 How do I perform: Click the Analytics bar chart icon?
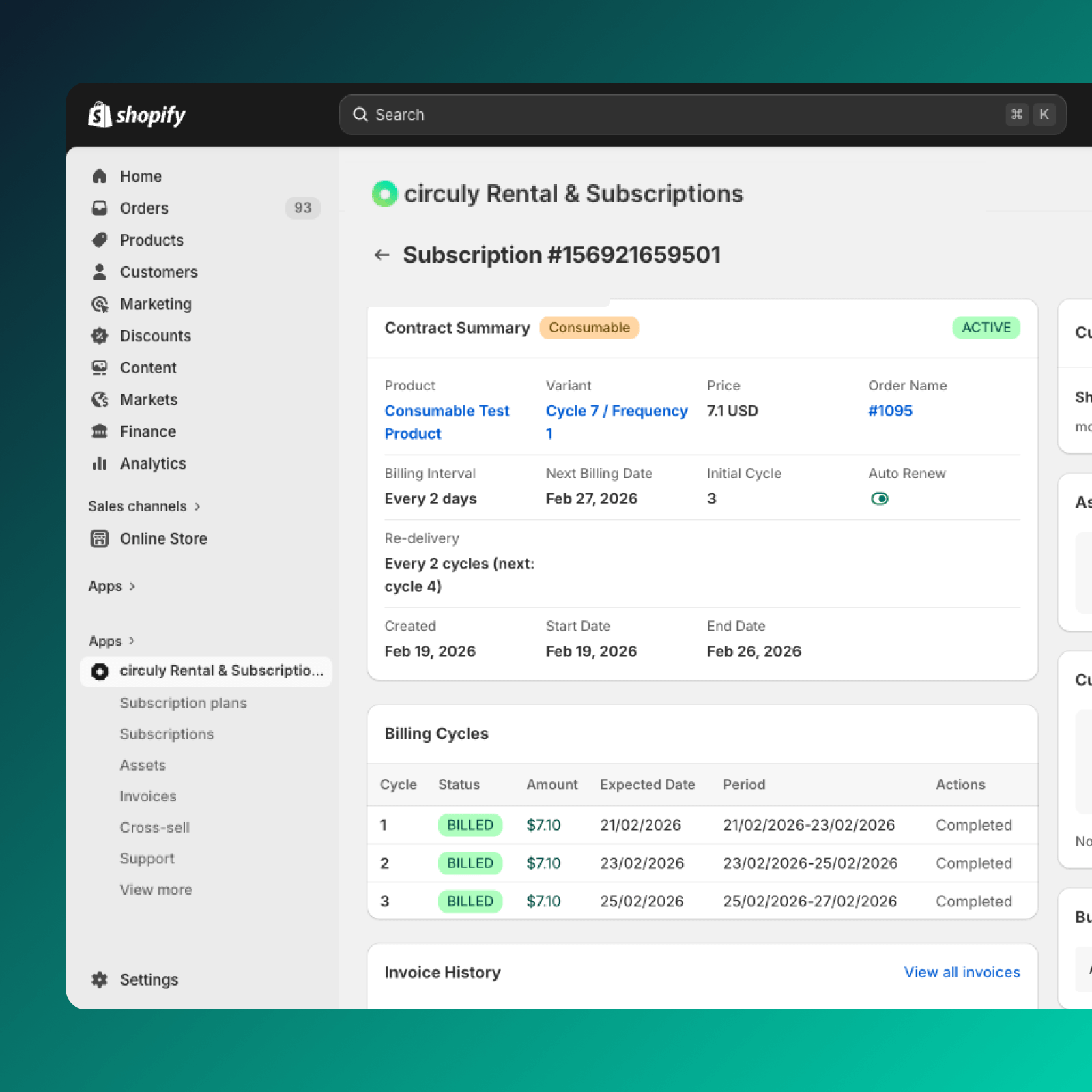100,463
